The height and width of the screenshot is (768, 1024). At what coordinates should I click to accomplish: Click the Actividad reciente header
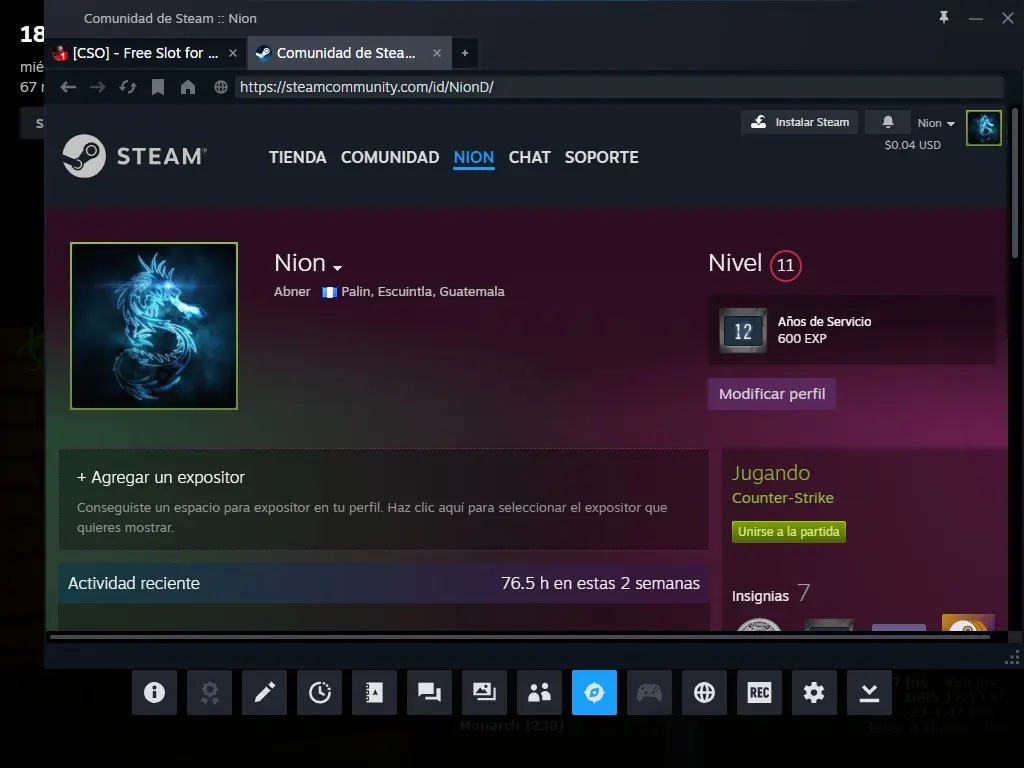134,583
